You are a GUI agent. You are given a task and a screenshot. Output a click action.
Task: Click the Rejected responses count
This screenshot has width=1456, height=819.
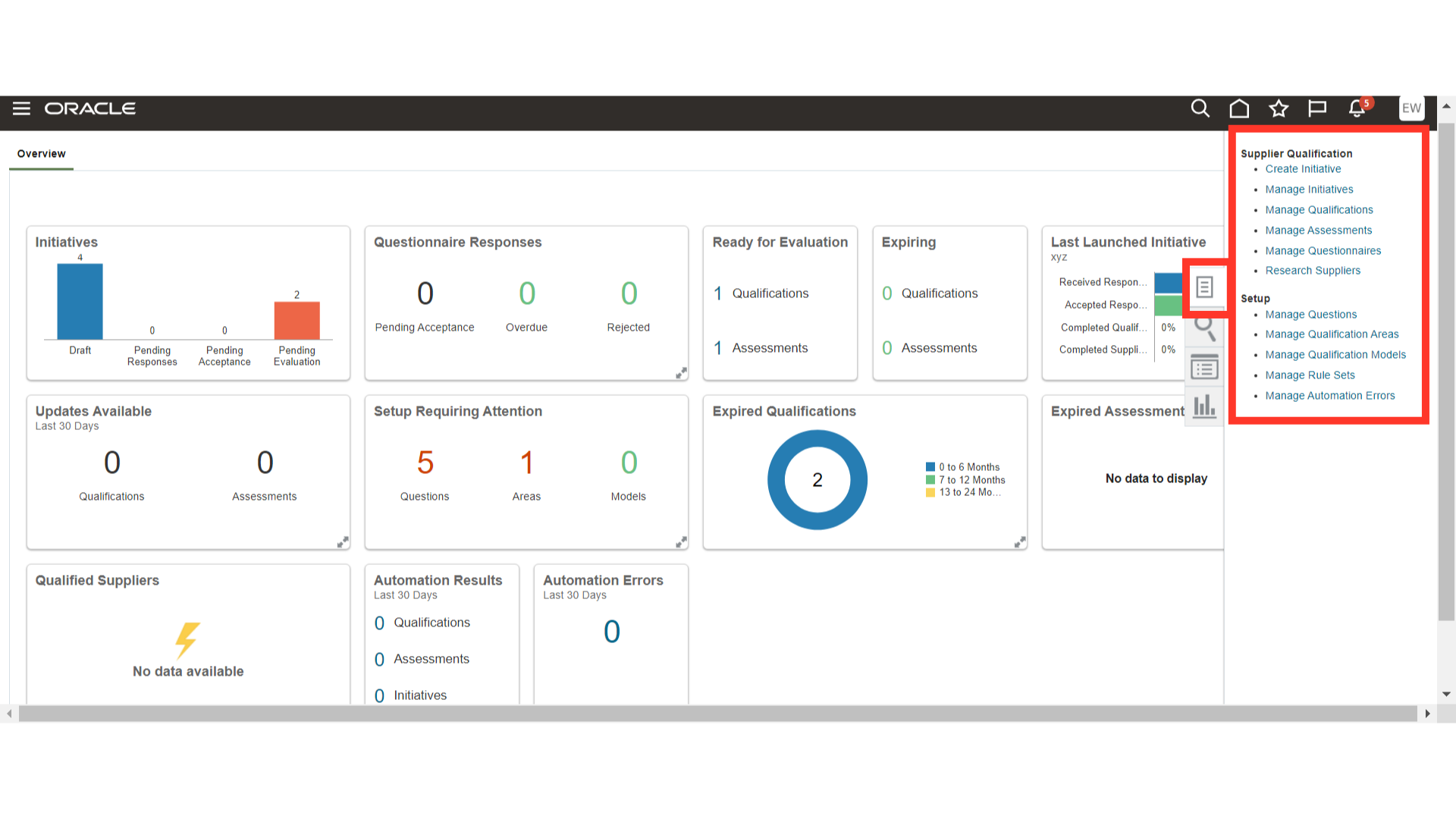(x=629, y=293)
